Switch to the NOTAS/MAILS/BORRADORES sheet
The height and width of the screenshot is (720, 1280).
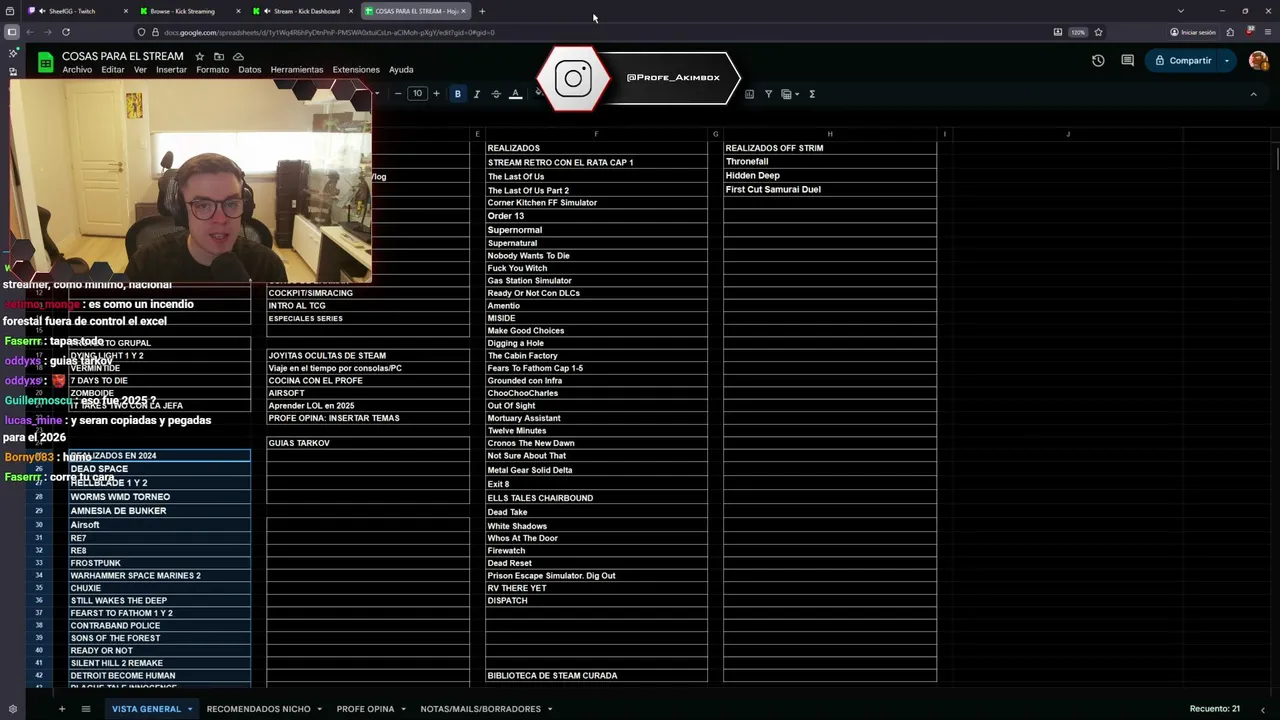(480, 709)
